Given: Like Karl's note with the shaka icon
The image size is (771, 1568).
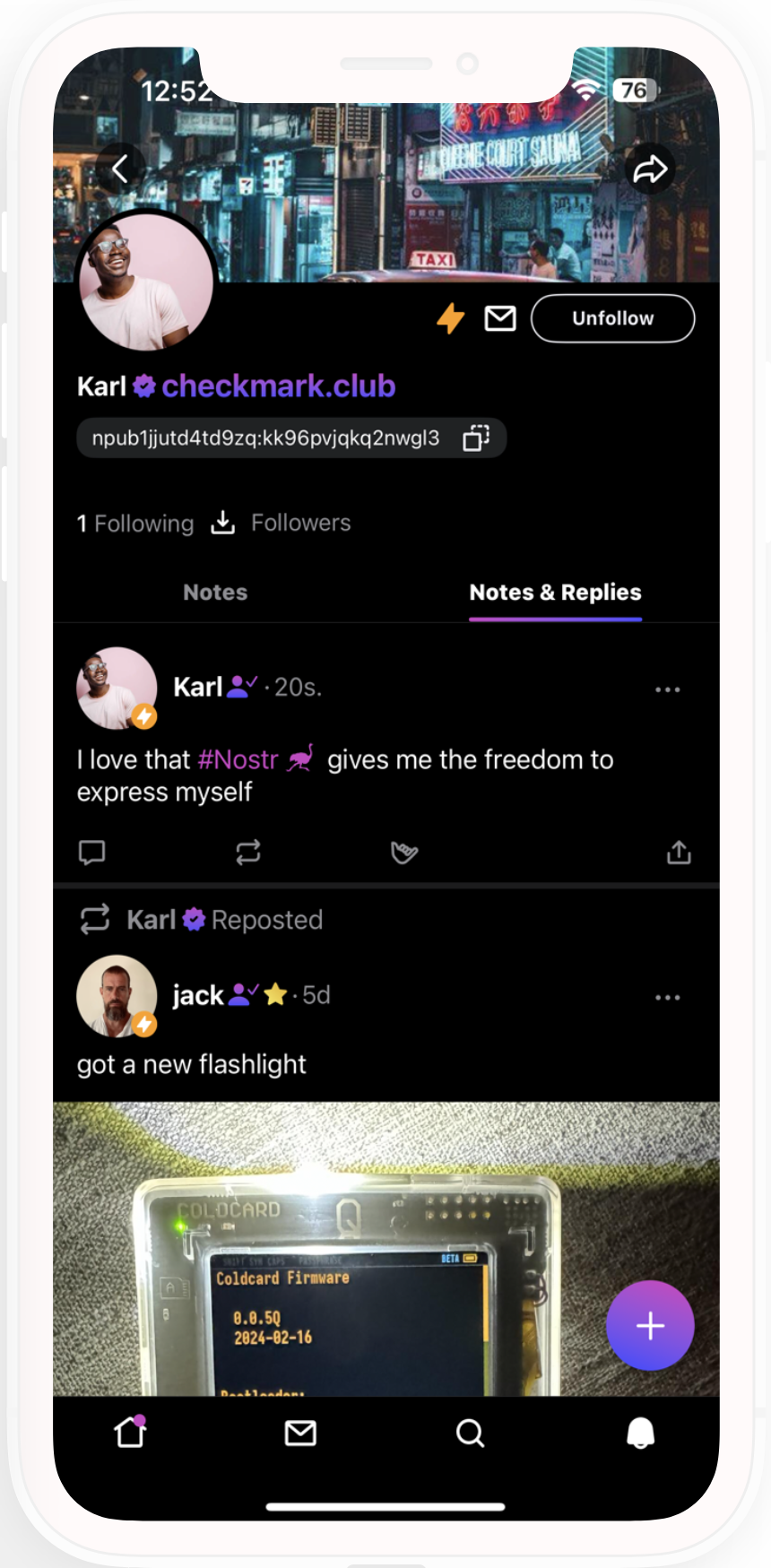Looking at the screenshot, I should 404,852.
